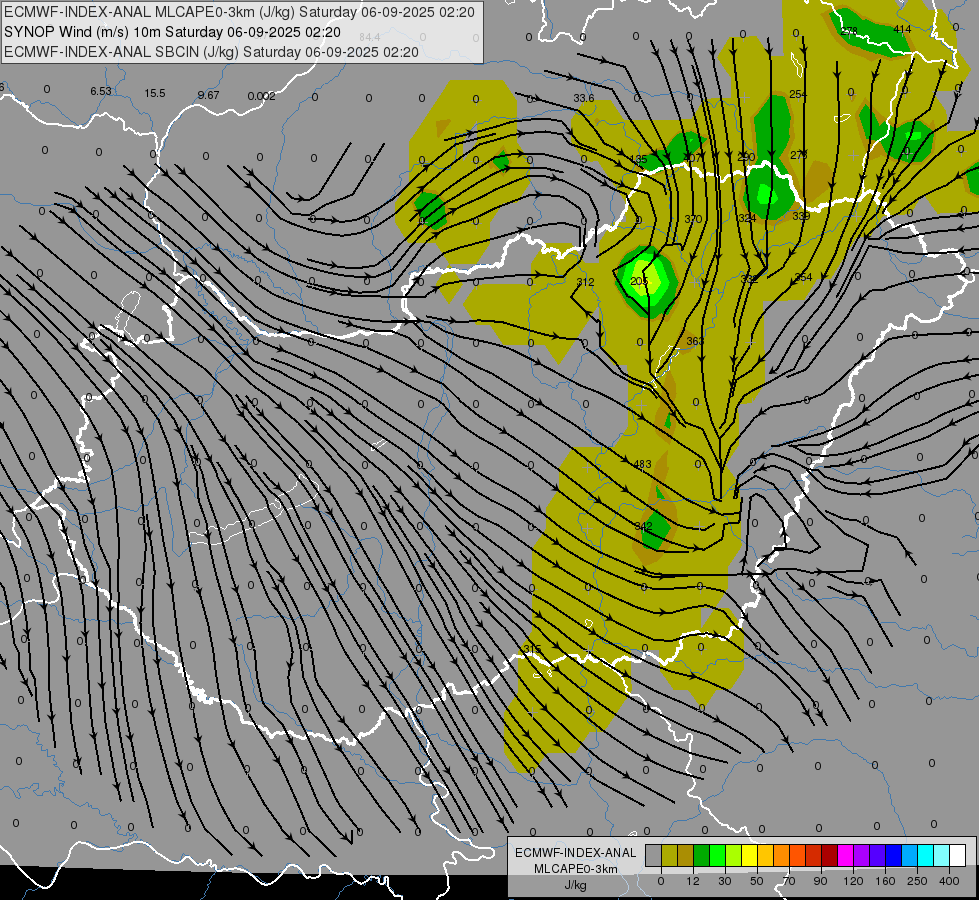Click the map value 354

[x=804, y=277]
